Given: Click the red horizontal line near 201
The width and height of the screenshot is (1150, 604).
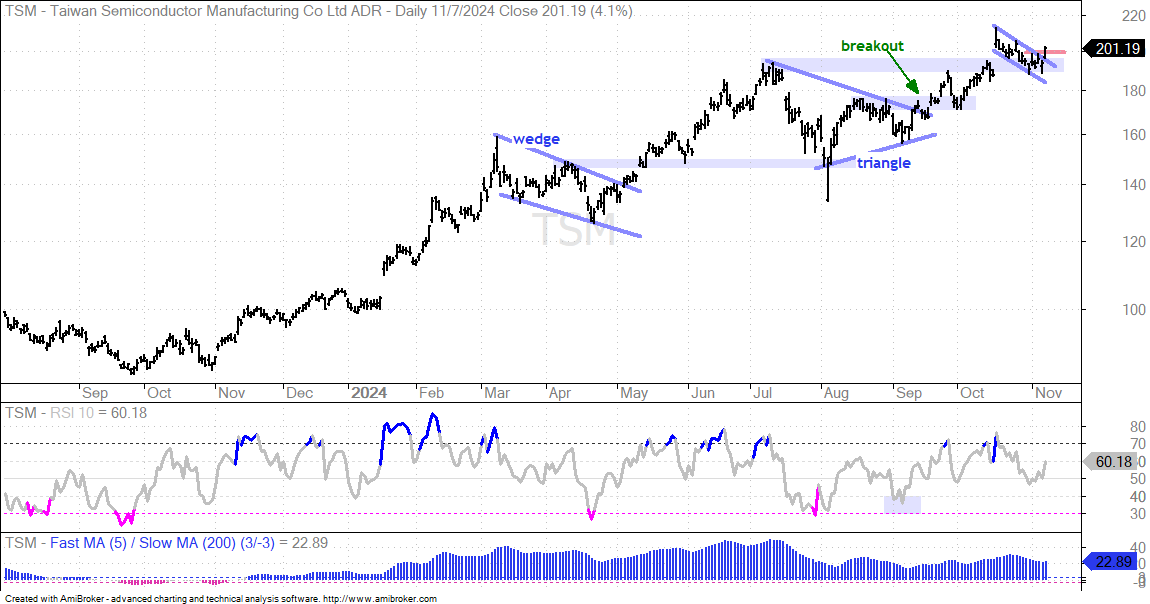Looking at the screenshot, I should click(x=1055, y=51).
